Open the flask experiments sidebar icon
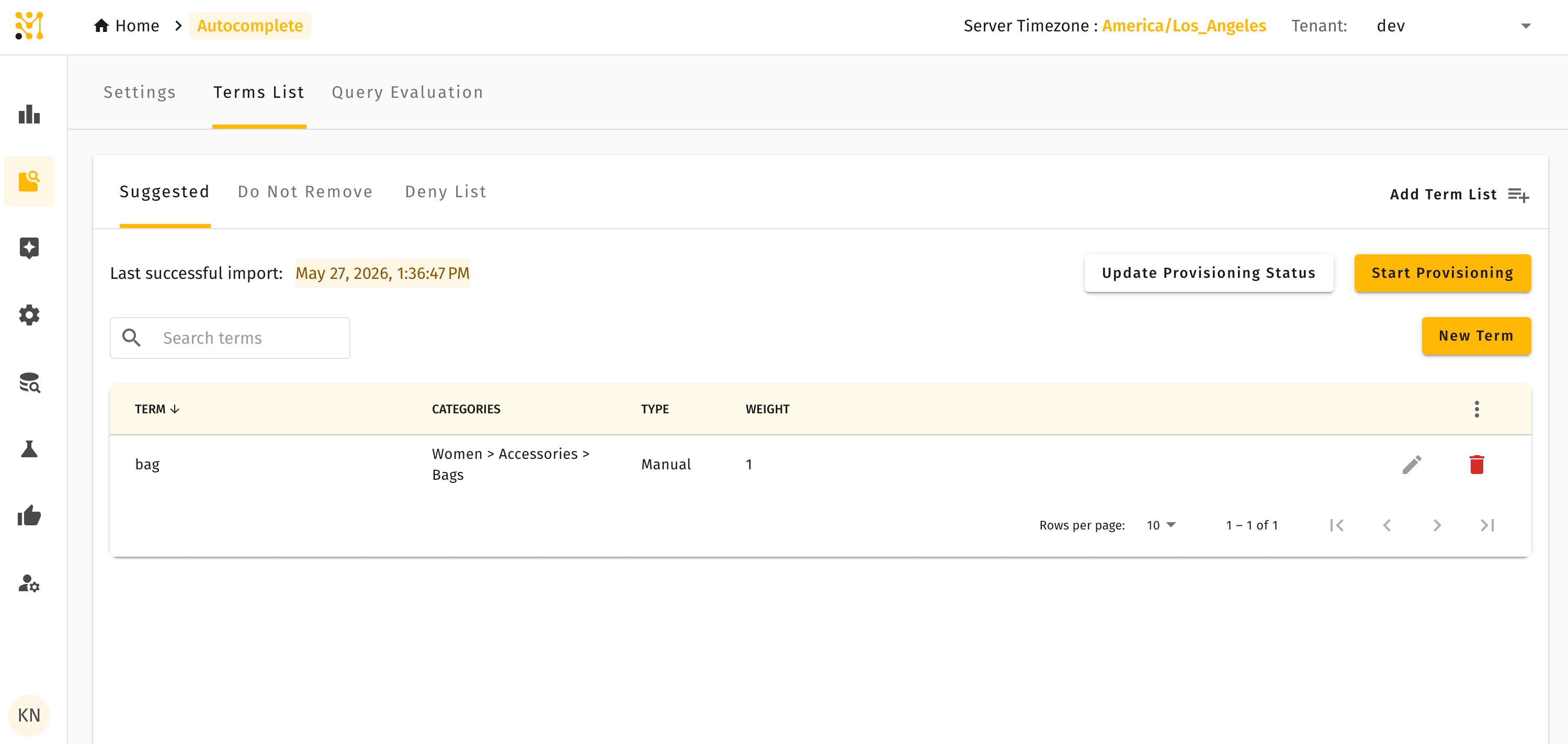 coord(29,449)
